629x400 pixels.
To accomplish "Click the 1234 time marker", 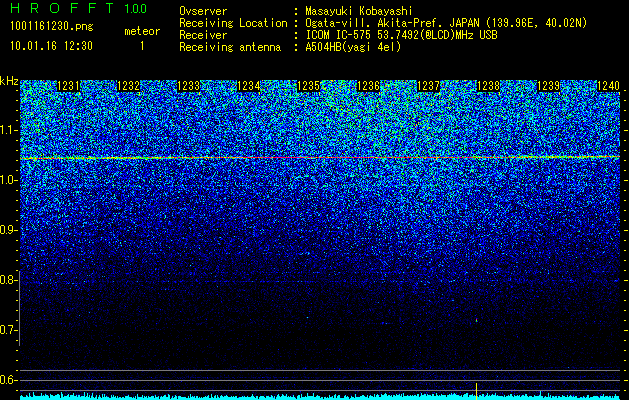I will click(249, 86).
